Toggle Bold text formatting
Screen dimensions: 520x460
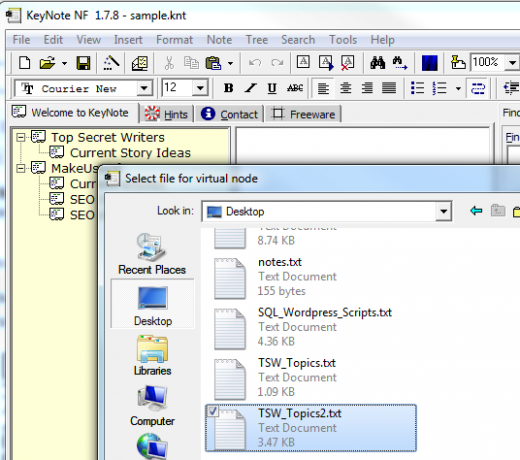click(x=228, y=88)
